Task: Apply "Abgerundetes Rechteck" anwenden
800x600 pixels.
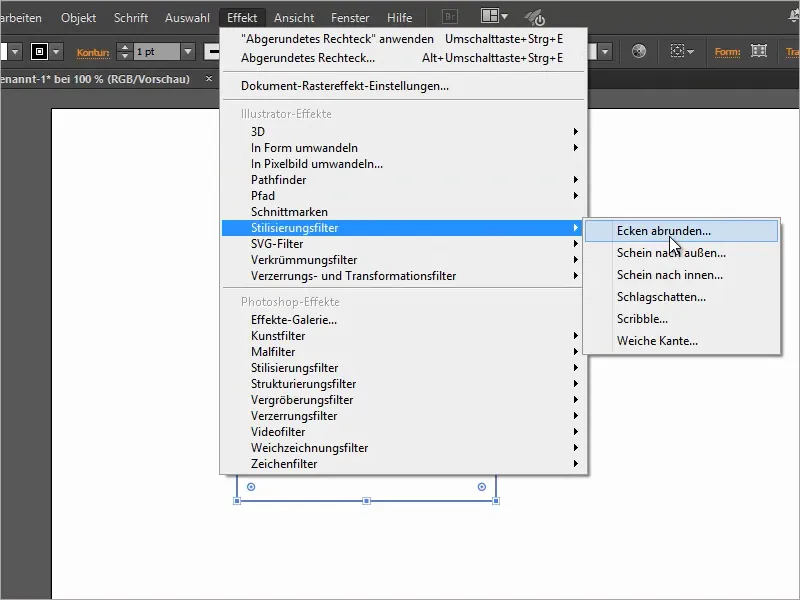Action: (403, 39)
